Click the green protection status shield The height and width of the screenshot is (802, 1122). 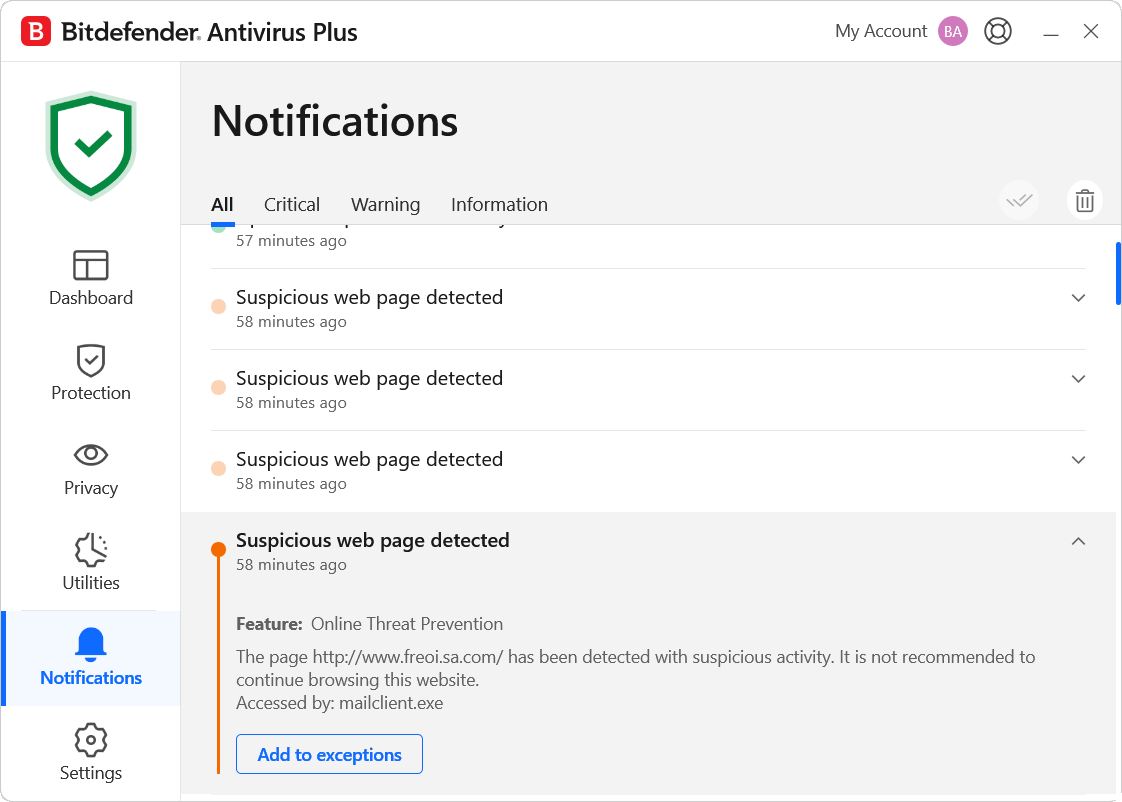pyautogui.click(x=91, y=145)
